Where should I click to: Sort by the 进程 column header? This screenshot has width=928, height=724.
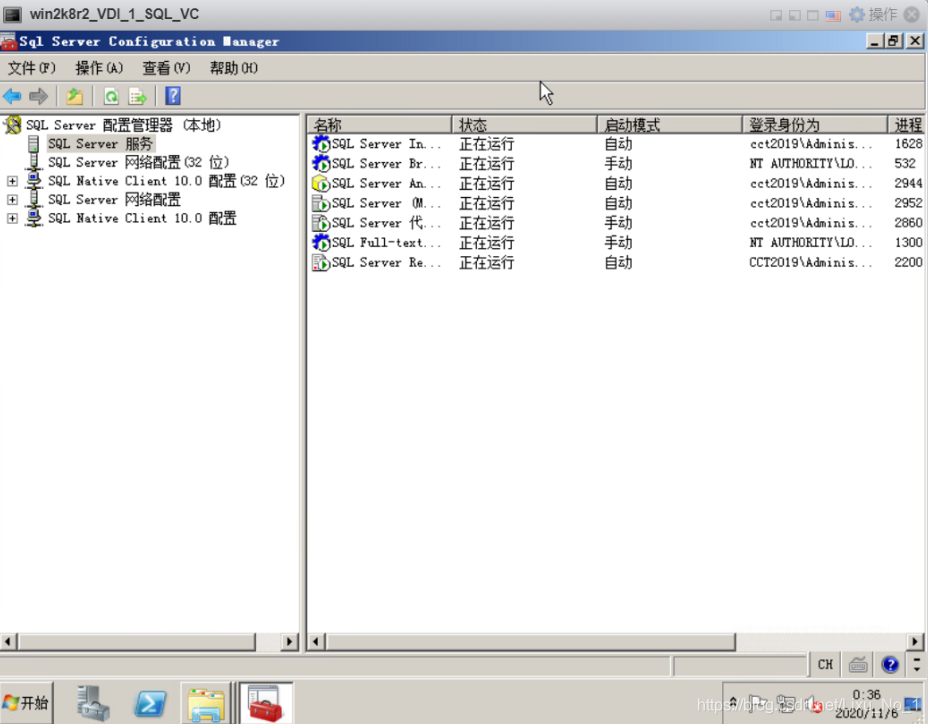click(x=907, y=125)
